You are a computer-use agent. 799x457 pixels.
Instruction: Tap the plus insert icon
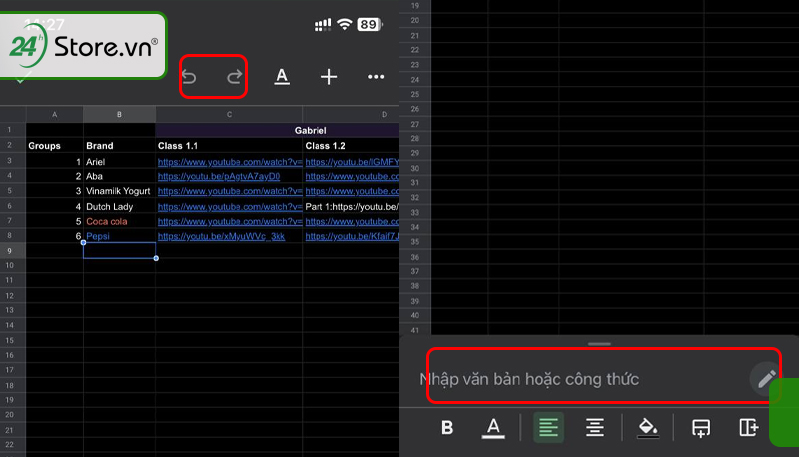[329, 77]
